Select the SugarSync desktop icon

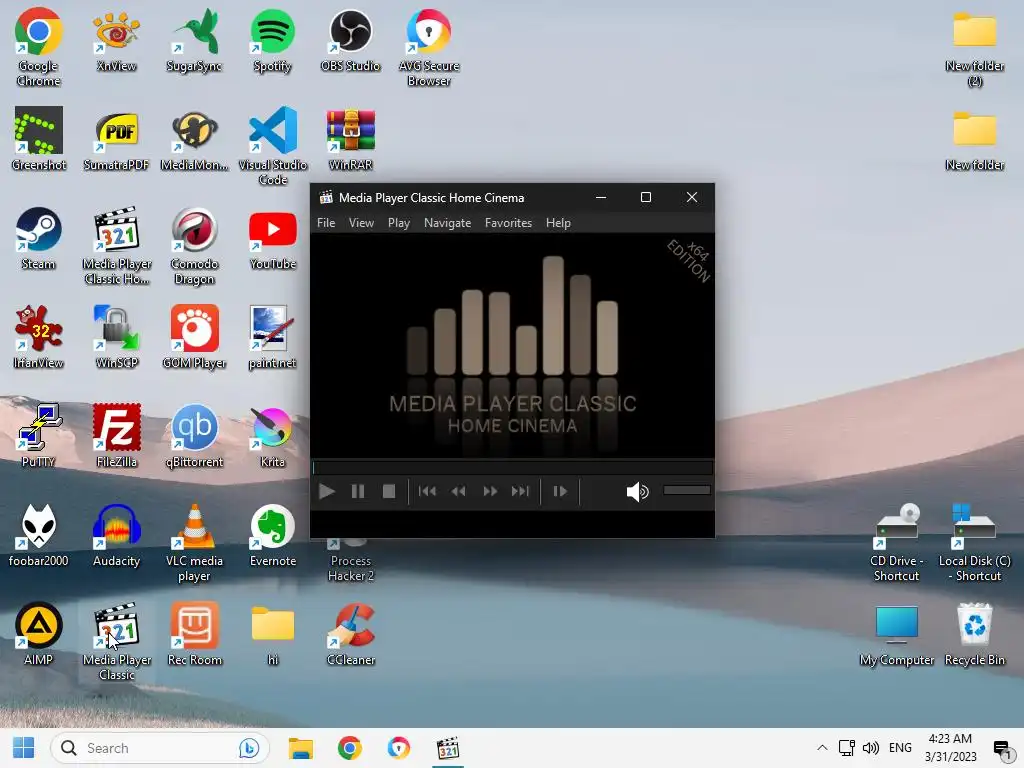click(x=194, y=40)
